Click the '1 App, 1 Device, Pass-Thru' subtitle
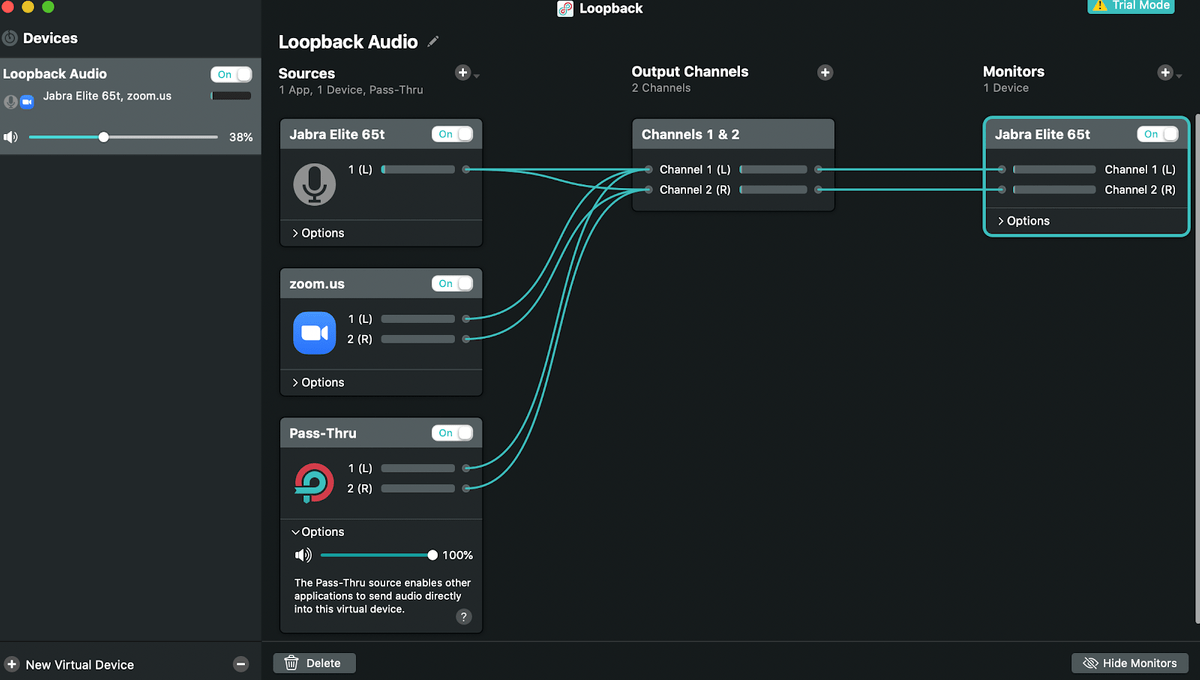The width and height of the screenshot is (1200, 680). tap(351, 90)
